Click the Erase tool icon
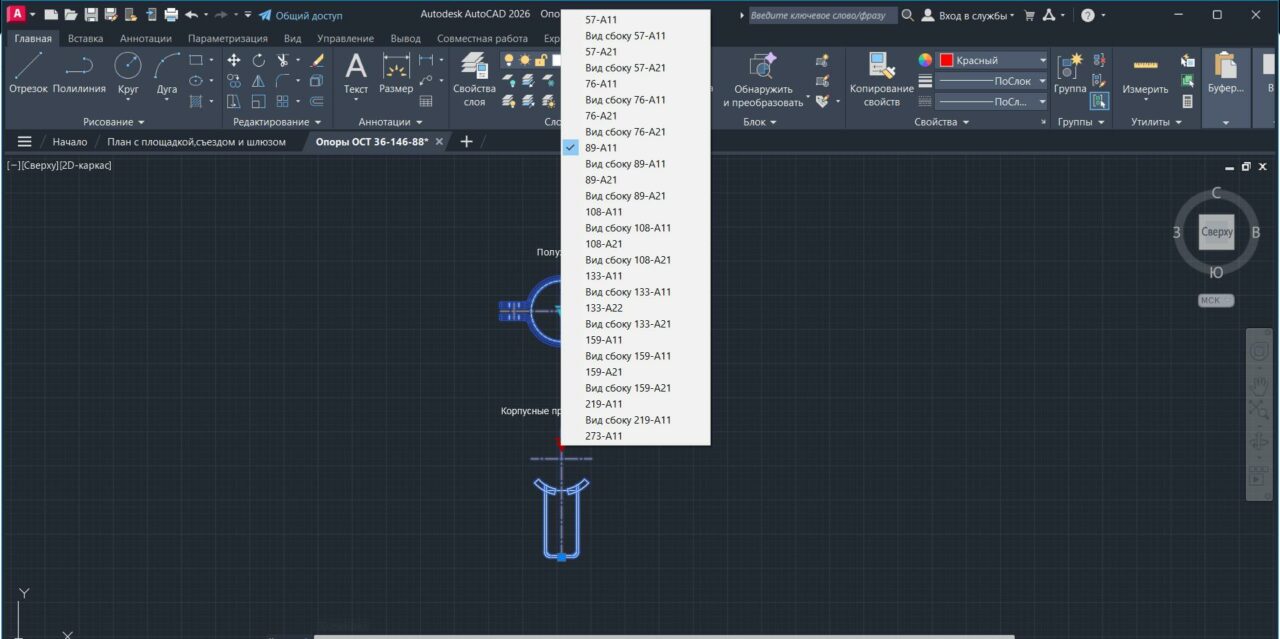Screen dimensions: 1280x639 coord(317,60)
